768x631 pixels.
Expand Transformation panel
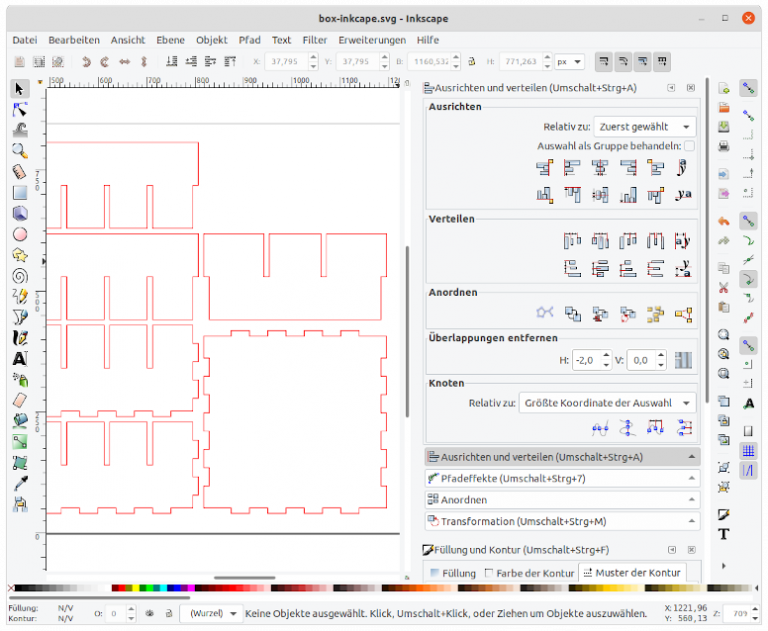(562, 522)
